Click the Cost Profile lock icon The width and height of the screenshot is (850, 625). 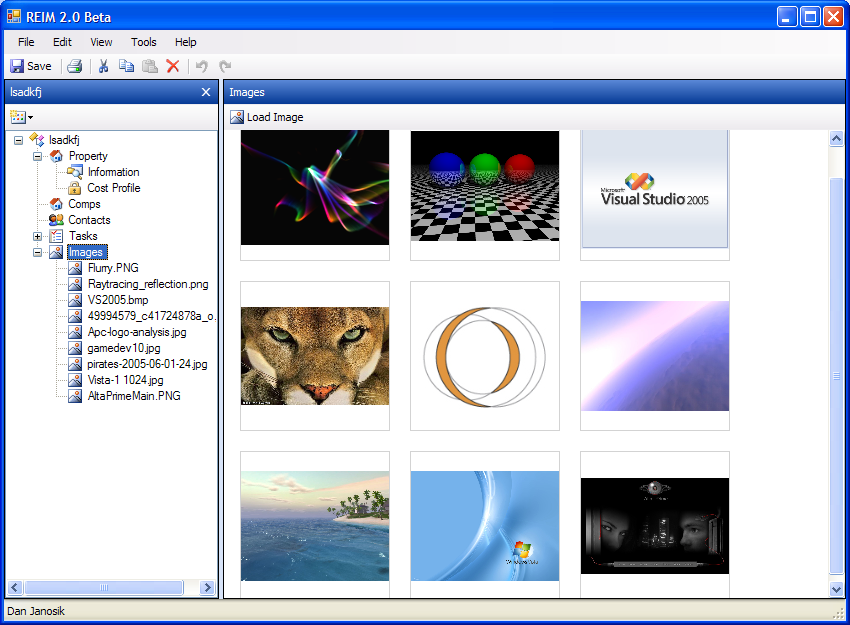click(75, 188)
